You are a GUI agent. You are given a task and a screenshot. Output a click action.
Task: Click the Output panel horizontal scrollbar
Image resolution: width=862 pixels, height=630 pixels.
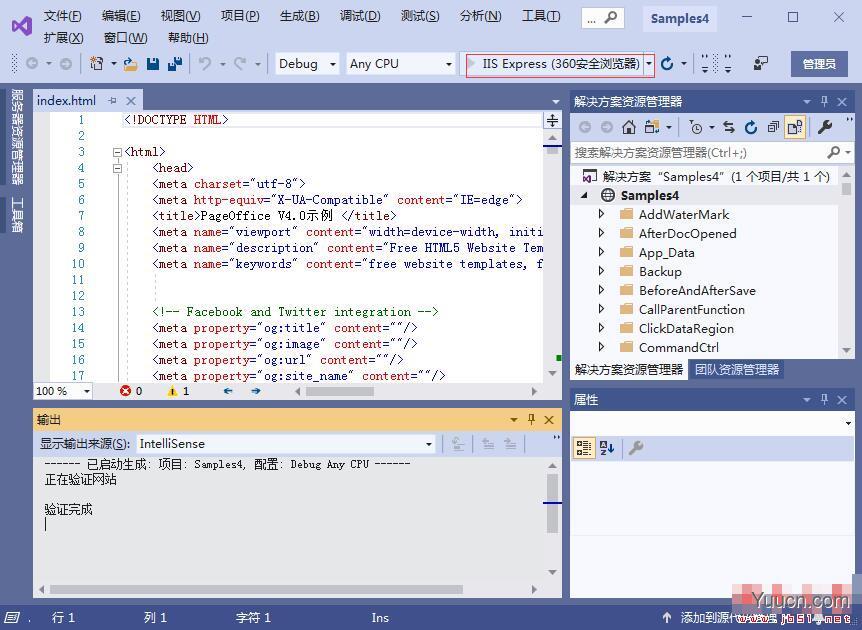point(256,589)
